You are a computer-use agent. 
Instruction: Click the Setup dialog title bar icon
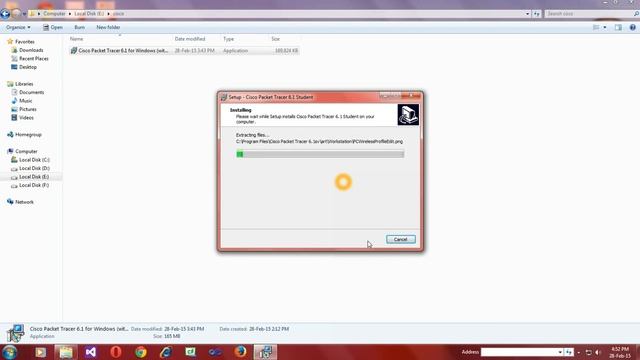223,97
